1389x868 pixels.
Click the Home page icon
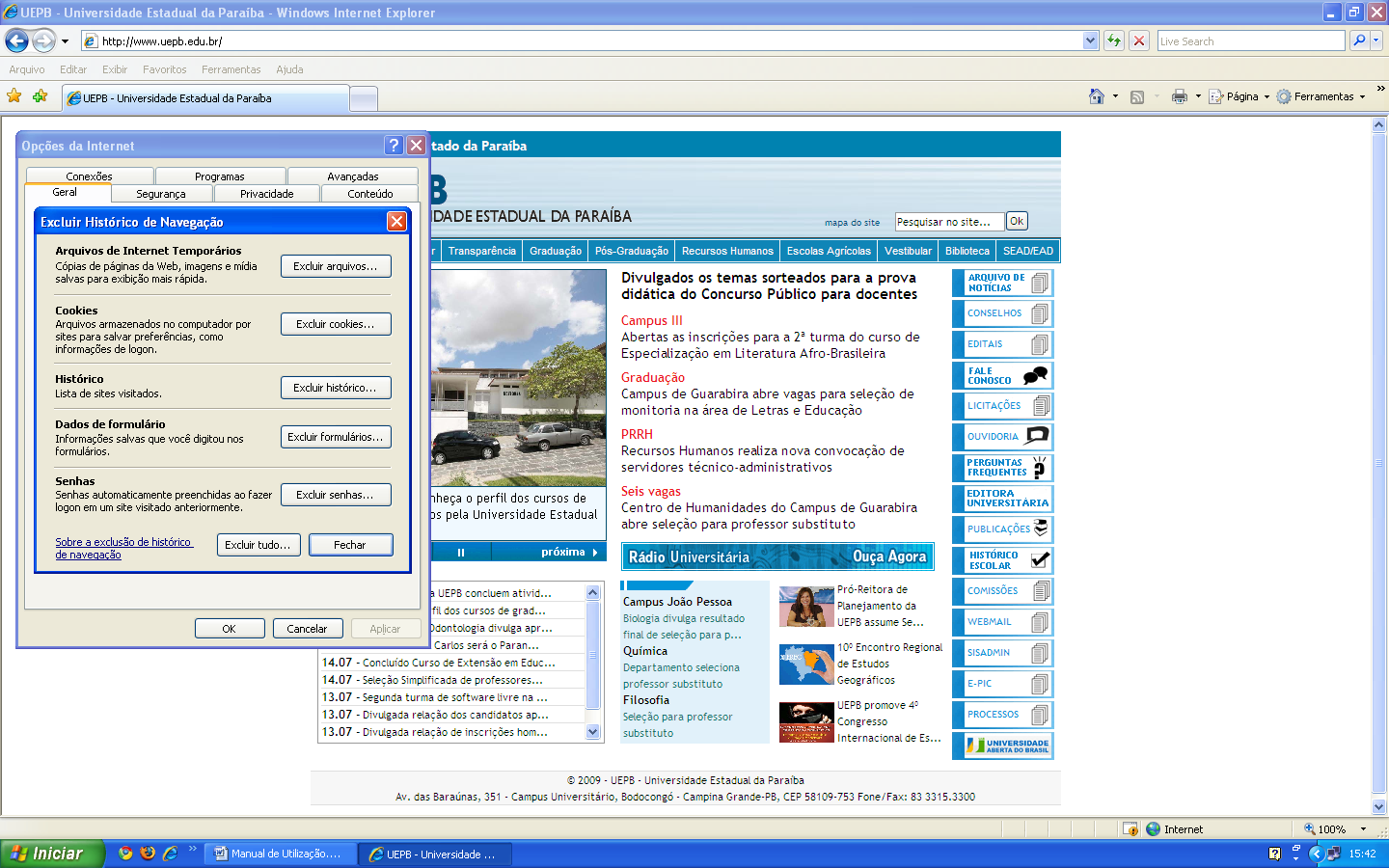1097,96
